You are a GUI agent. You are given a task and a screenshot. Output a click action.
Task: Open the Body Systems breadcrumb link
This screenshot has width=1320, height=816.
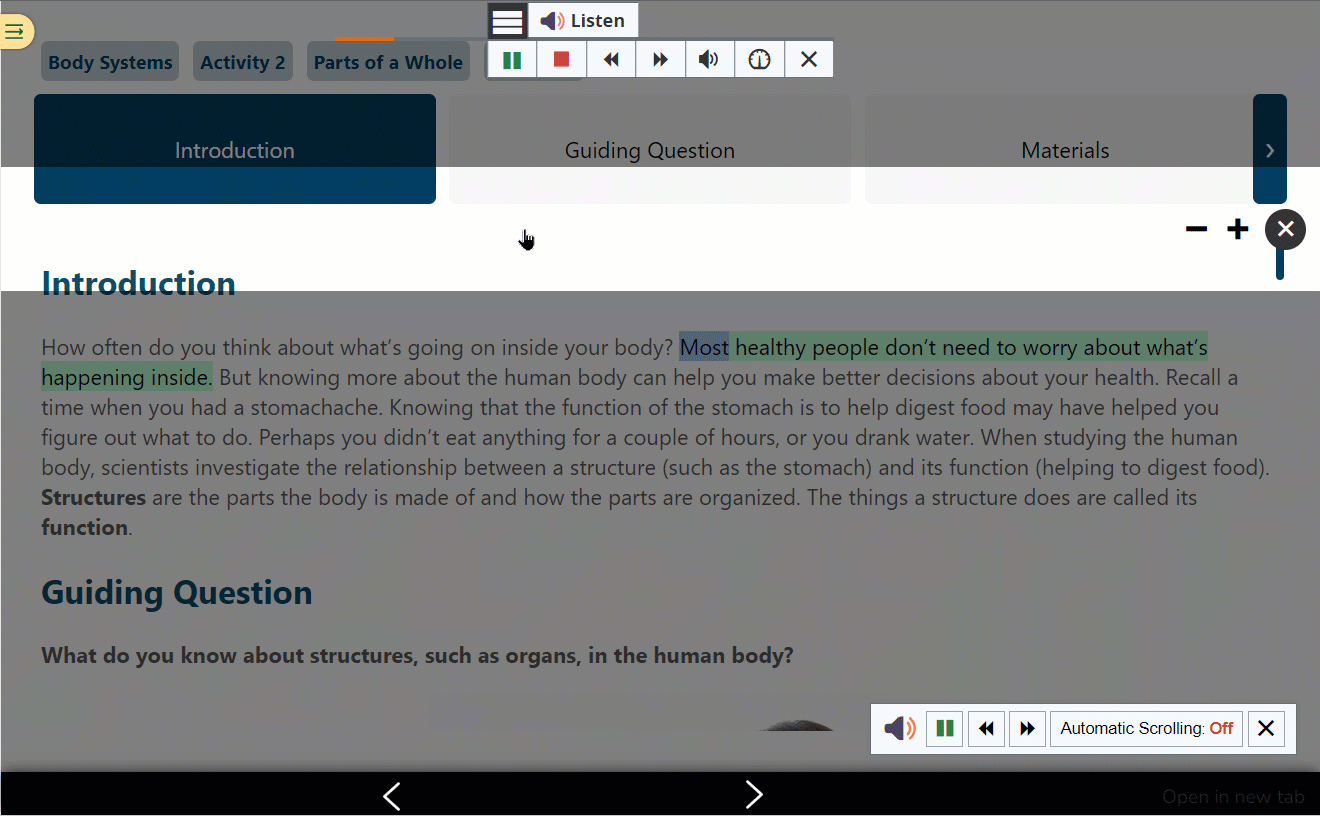(110, 62)
